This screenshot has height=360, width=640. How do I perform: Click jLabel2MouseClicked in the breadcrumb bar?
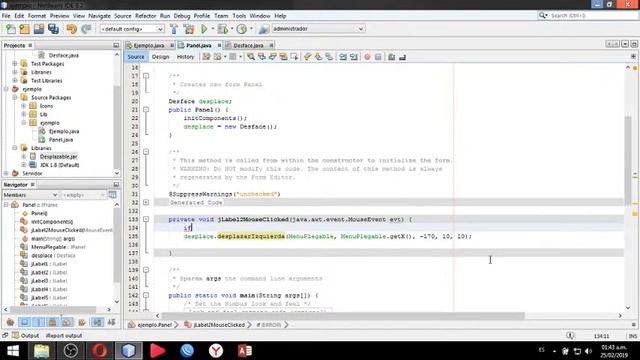pyautogui.click(x=219, y=325)
